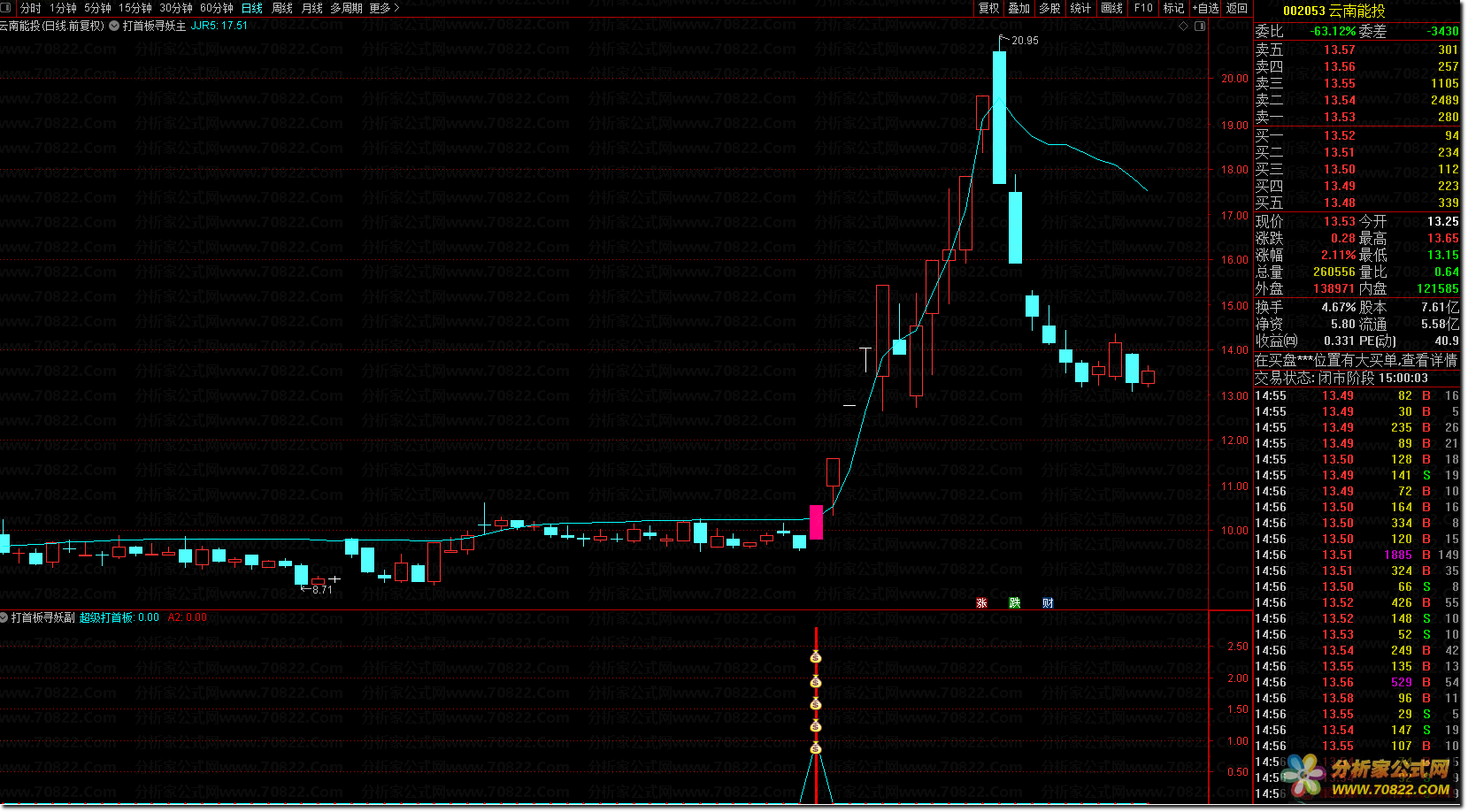Click 现价 13.53 value

click(x=1340, y=221)
